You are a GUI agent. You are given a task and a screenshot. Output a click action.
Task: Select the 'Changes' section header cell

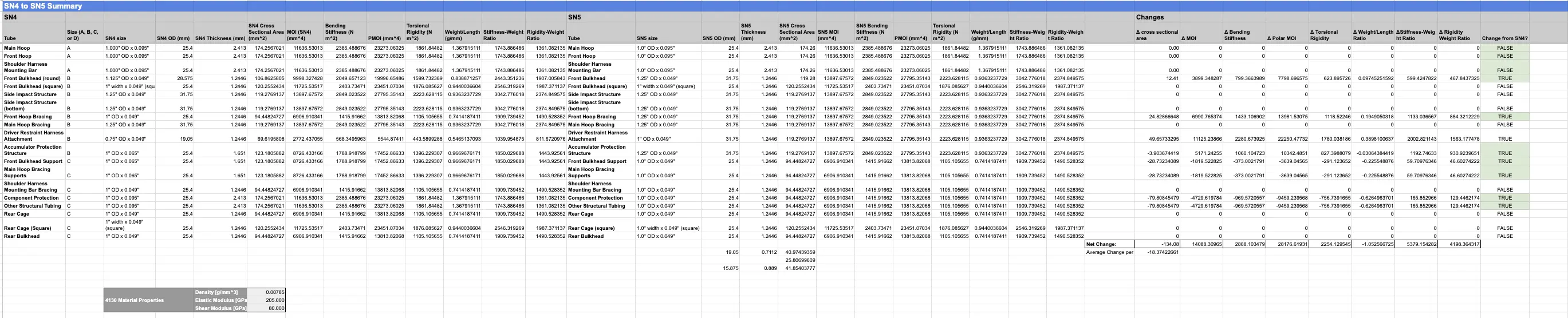click(1149, 17)
